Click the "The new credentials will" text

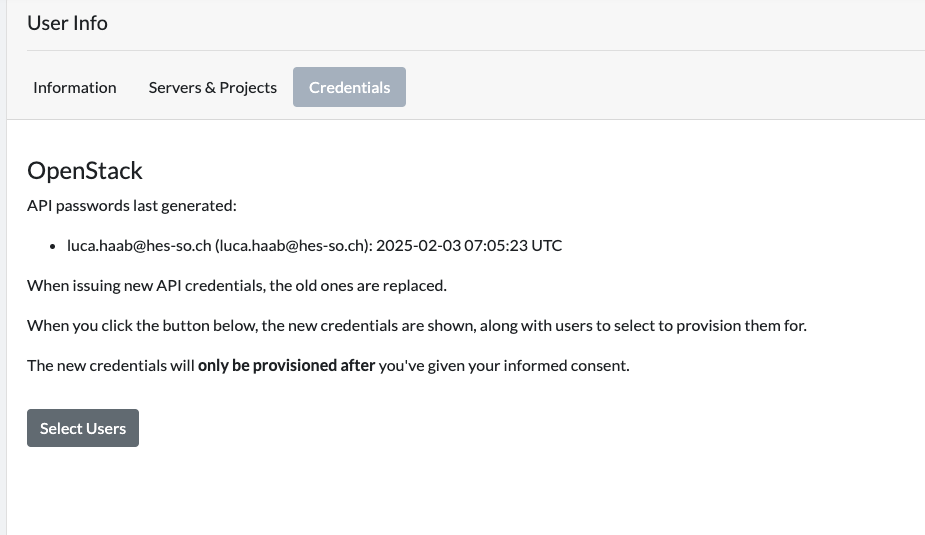click(x=110, y=365)
